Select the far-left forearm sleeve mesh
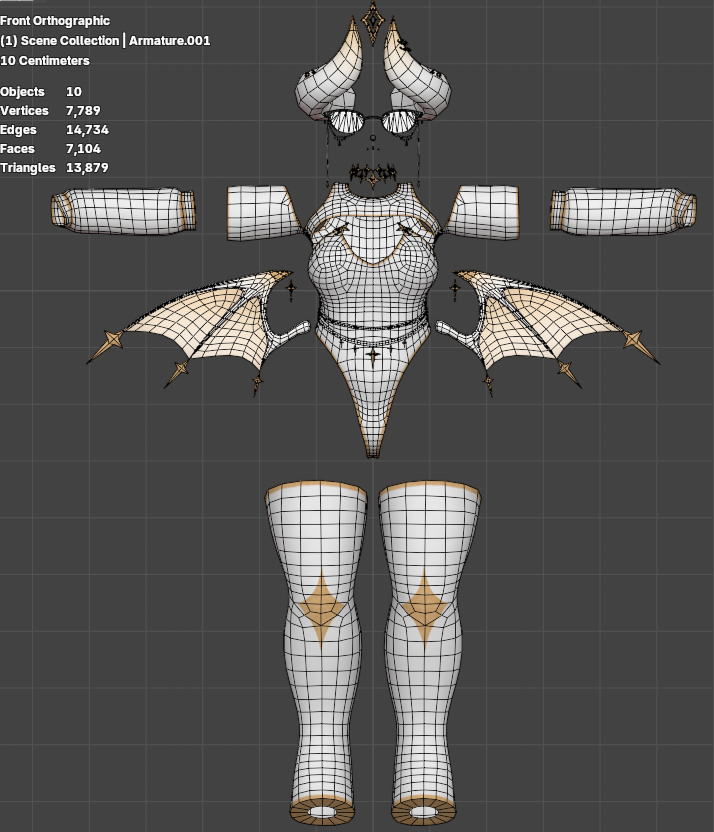The width and height of the screenshot is (714, 832). [123, 211]
